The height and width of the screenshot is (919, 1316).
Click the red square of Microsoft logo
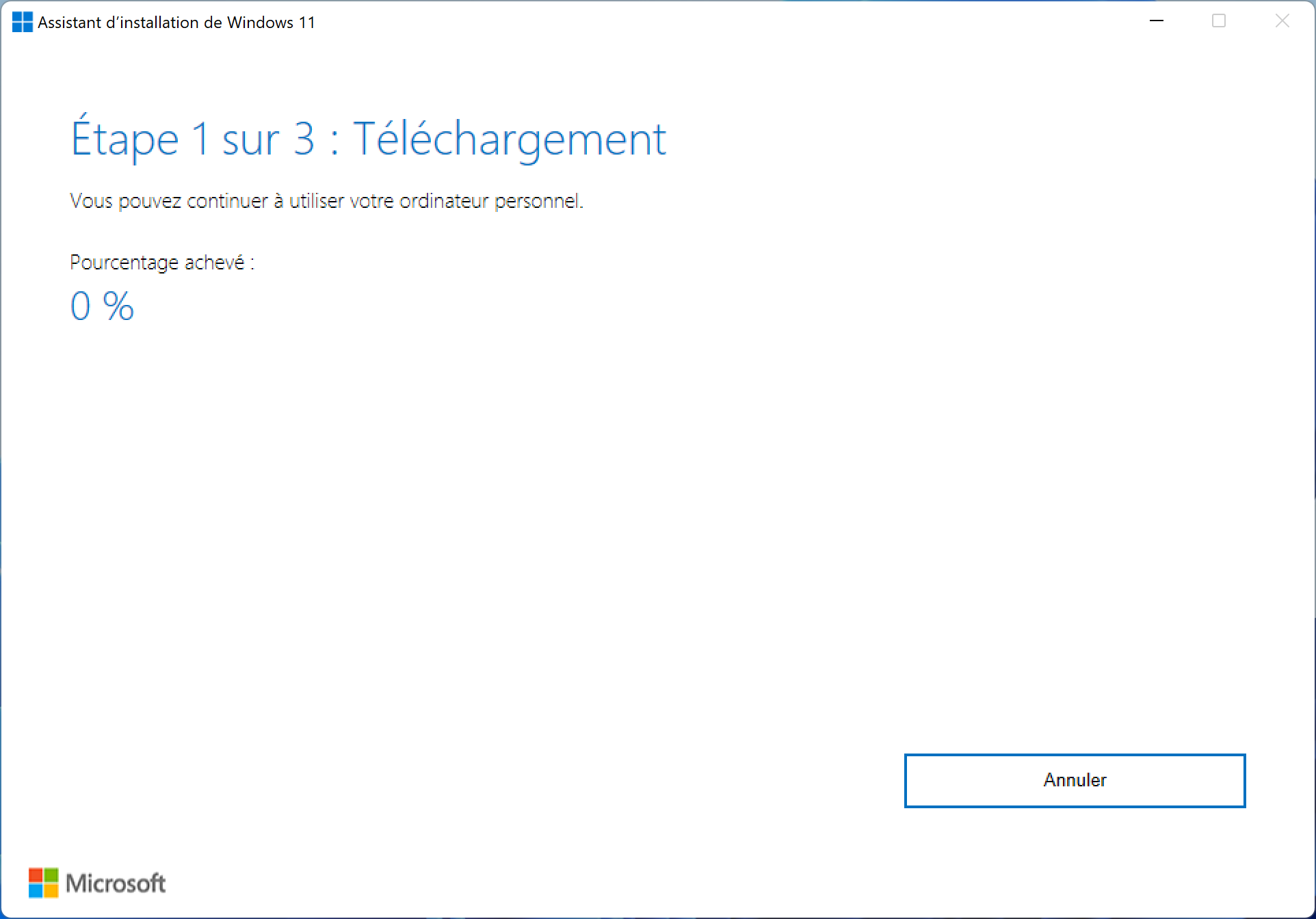pyautogui.click(x=36, y=875)
